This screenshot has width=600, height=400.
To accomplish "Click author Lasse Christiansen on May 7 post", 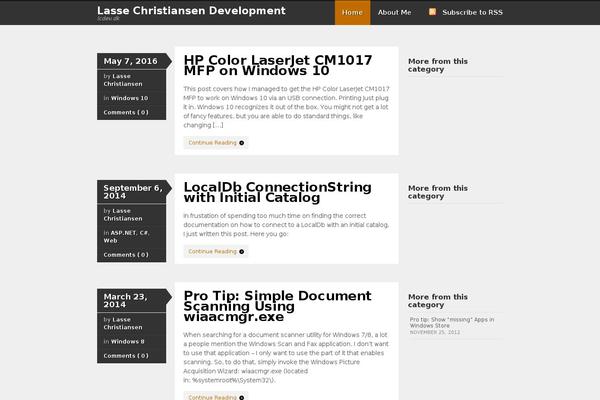I will click(123, 80).
